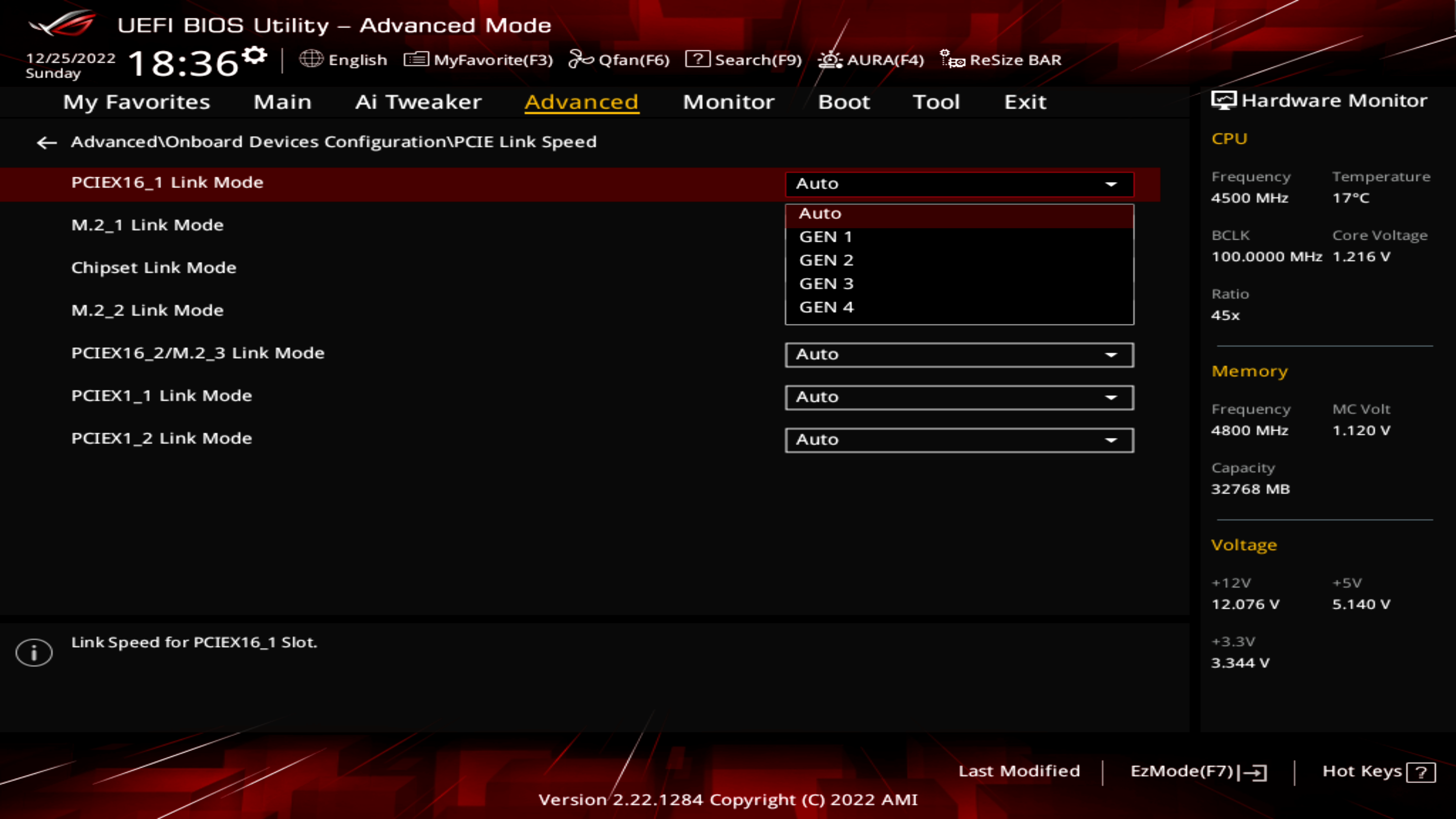1456x819 pixels.
Task: Navigate to Advanced menu tab
Action: click(581, 101)
